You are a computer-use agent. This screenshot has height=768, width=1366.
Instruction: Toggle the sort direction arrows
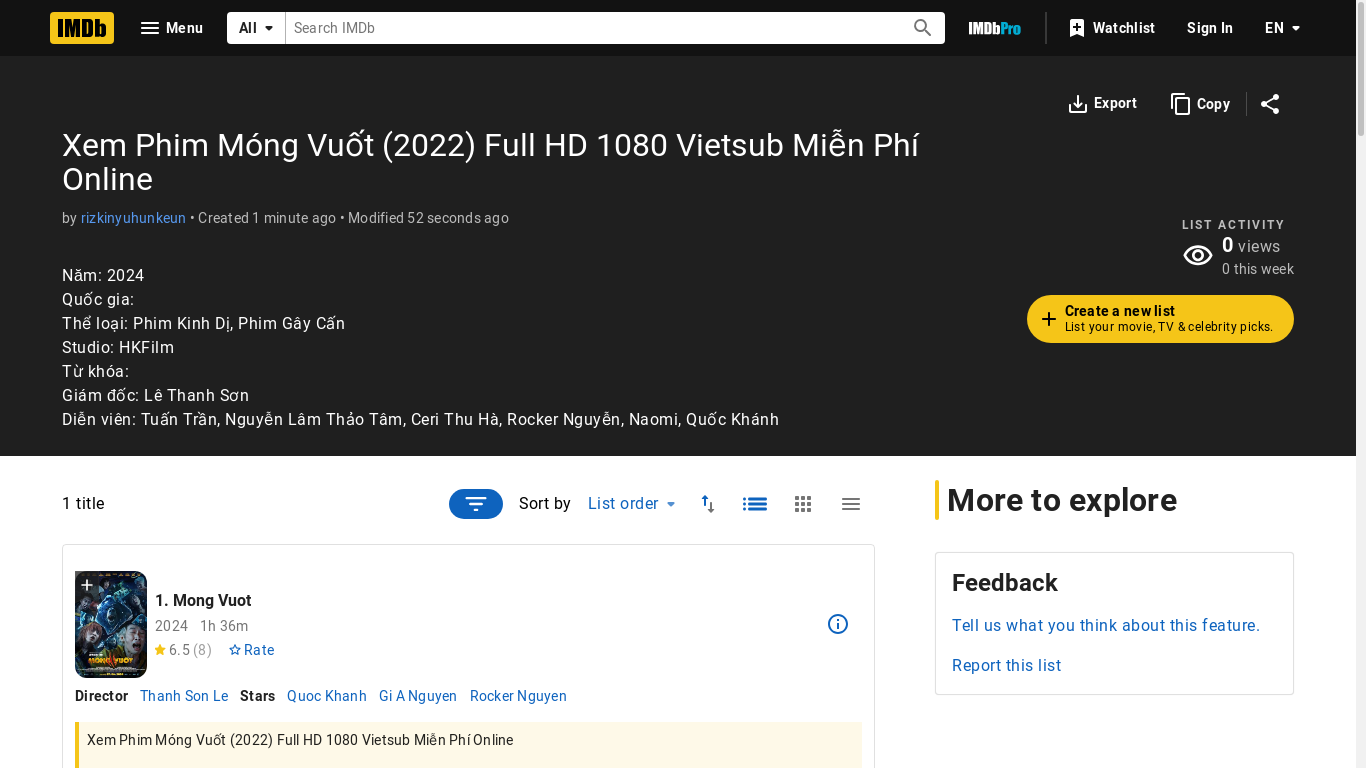708,504
